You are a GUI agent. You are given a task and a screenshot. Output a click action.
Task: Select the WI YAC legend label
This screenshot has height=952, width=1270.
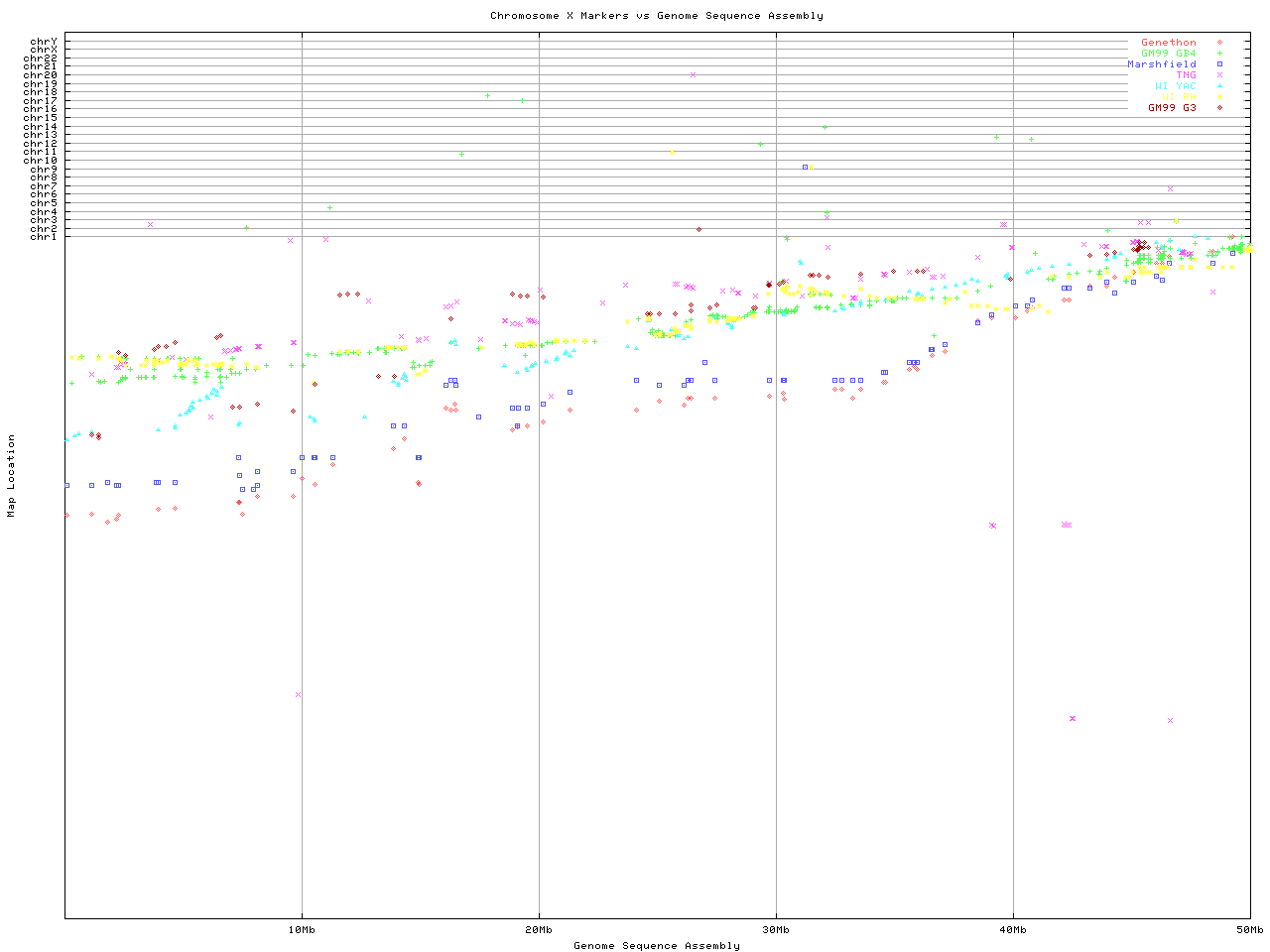click(x=1175, y=86)
